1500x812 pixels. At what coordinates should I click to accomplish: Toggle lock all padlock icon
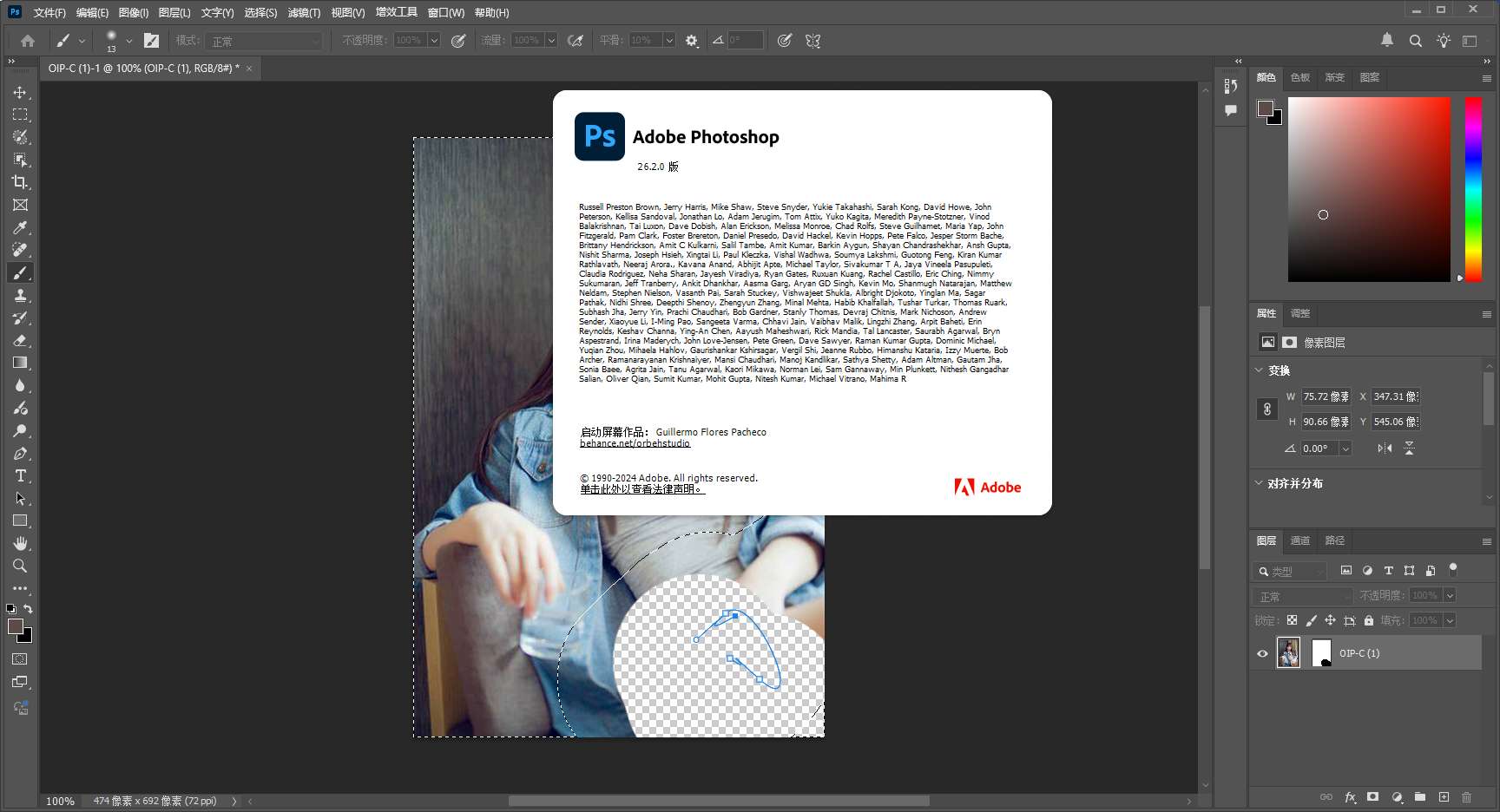[1369, 620]
